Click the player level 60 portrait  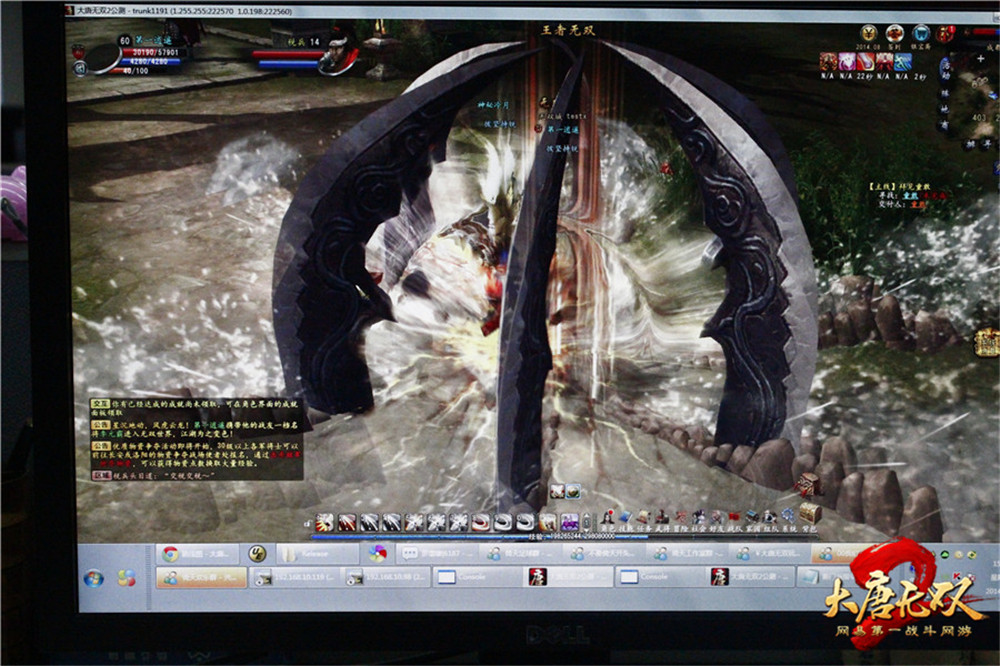[103, 57]
